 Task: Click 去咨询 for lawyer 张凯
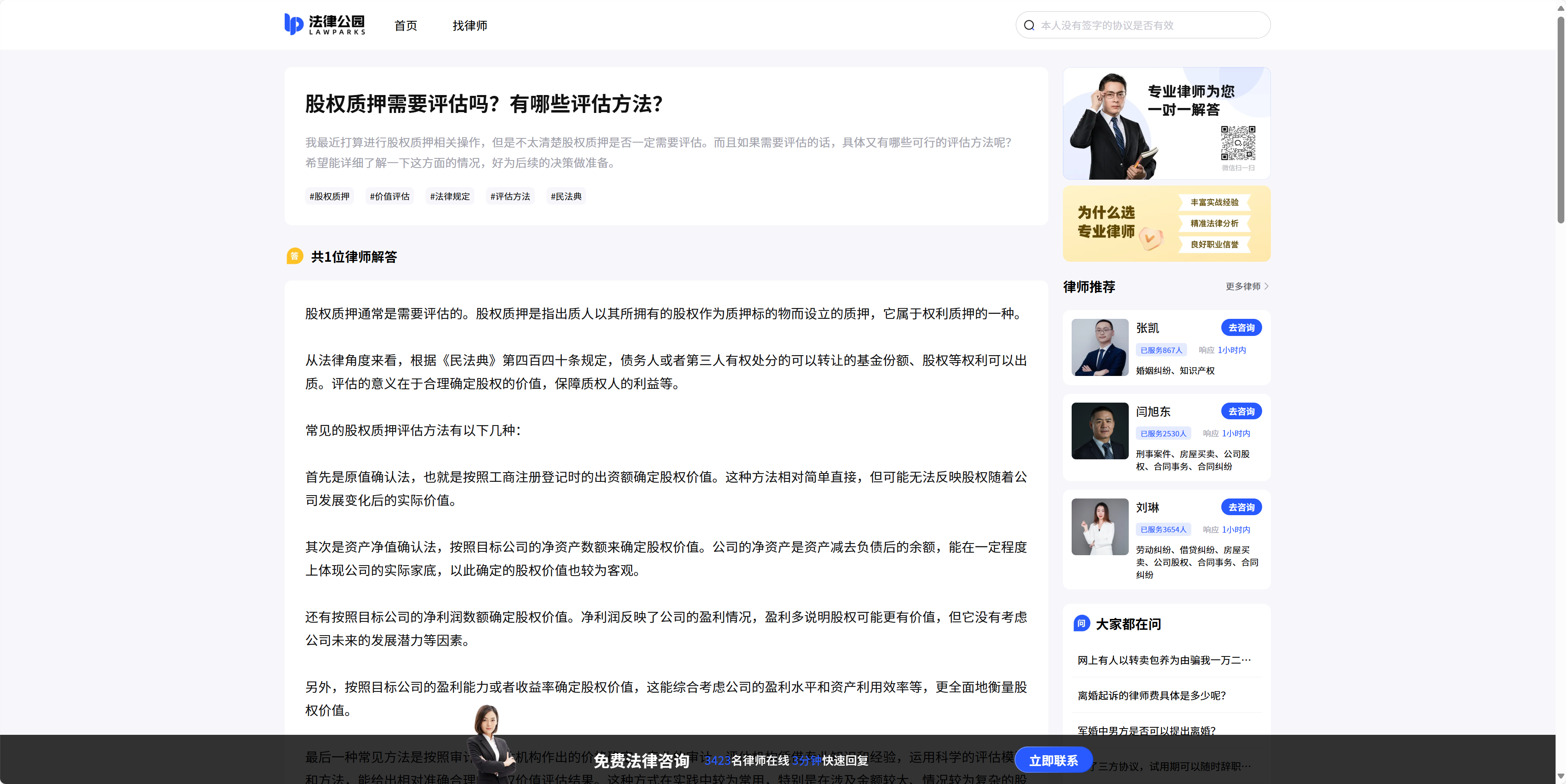coord(1241,328)
